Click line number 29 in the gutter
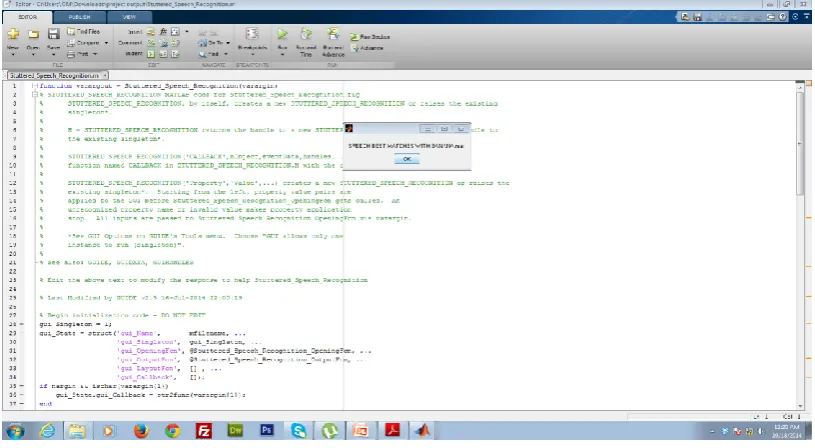This screenshot has height=448, width=815. [13, 333]
